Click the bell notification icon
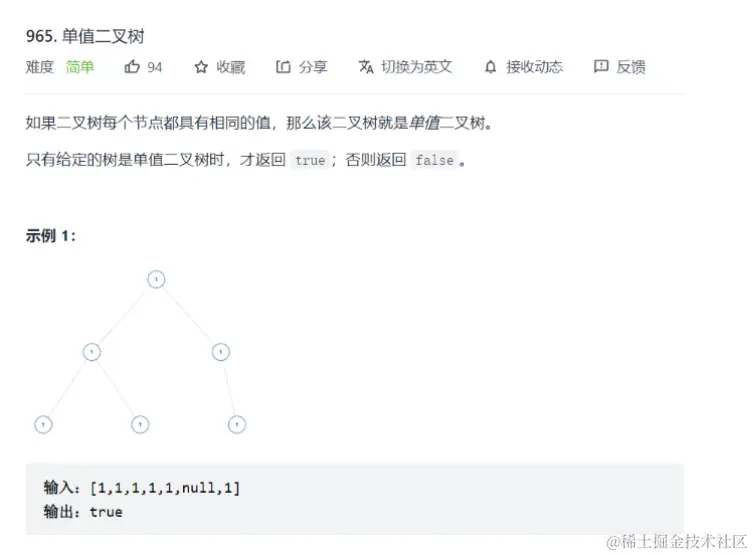753x556 pixels. point(490,67)
